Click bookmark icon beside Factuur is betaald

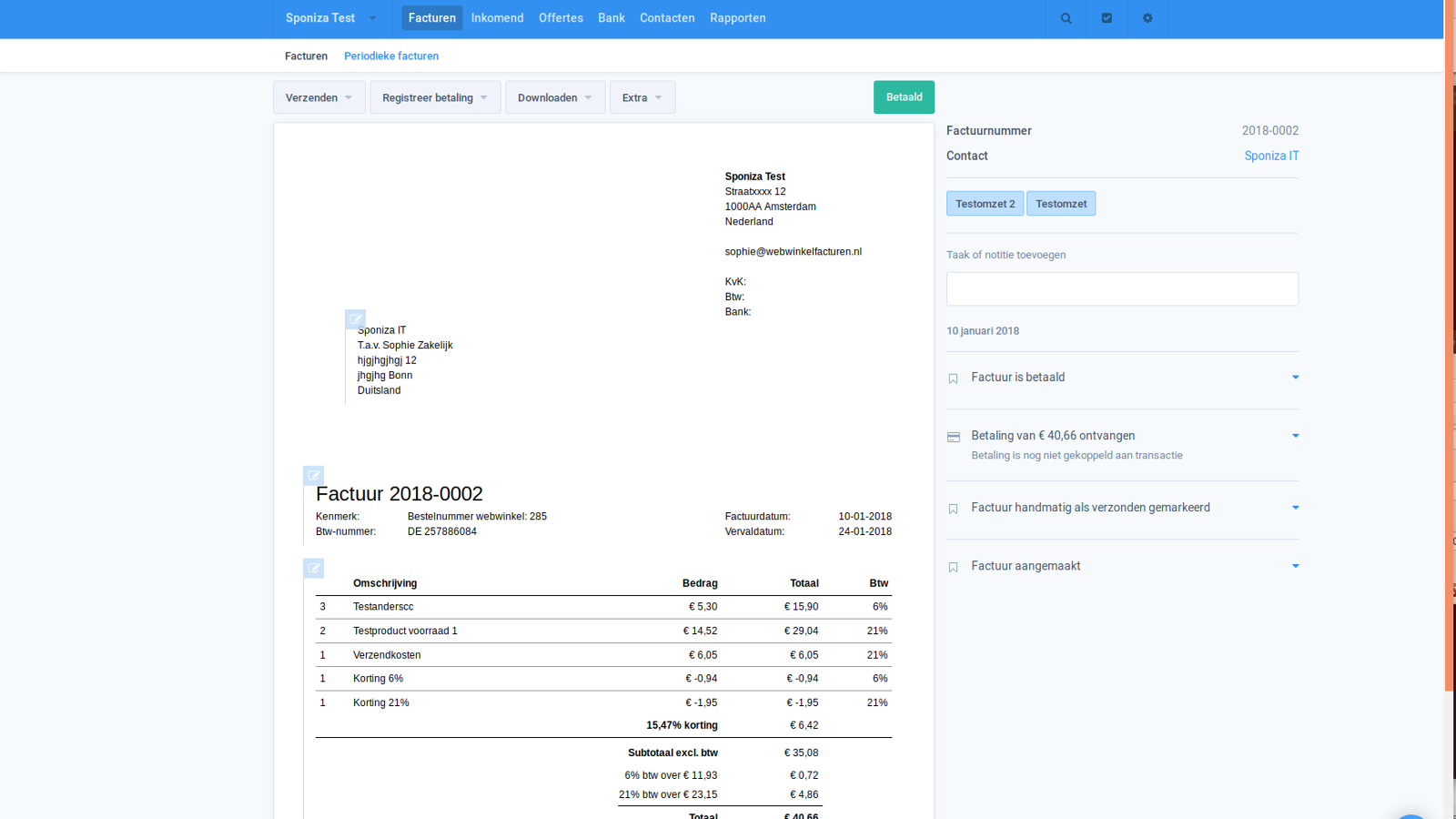click(954, 379)
